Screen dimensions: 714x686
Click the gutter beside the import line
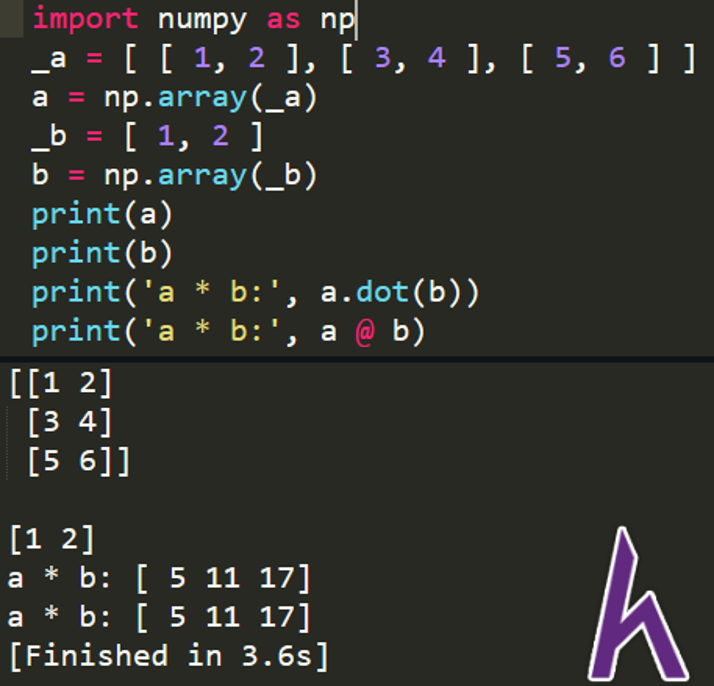11,19
